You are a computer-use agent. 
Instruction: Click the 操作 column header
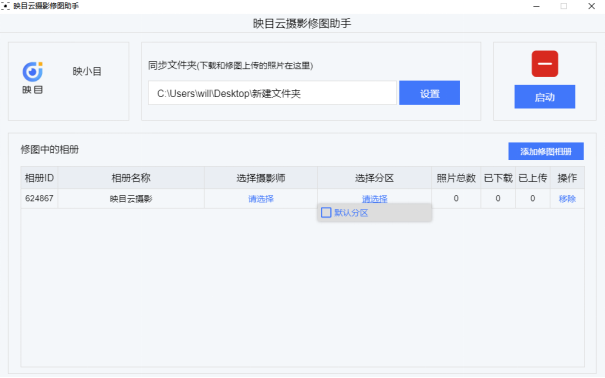click(x=567, y=178)
